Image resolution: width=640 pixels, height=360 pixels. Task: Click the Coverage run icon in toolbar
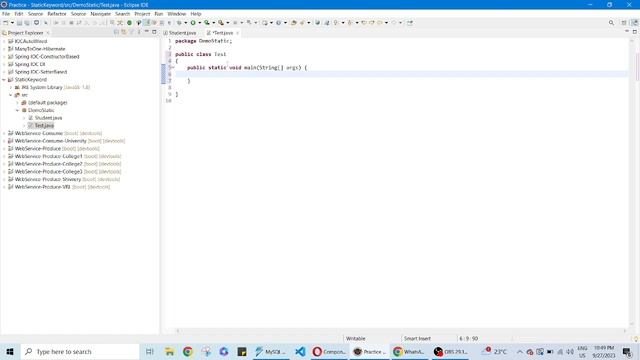coord(207,23)
